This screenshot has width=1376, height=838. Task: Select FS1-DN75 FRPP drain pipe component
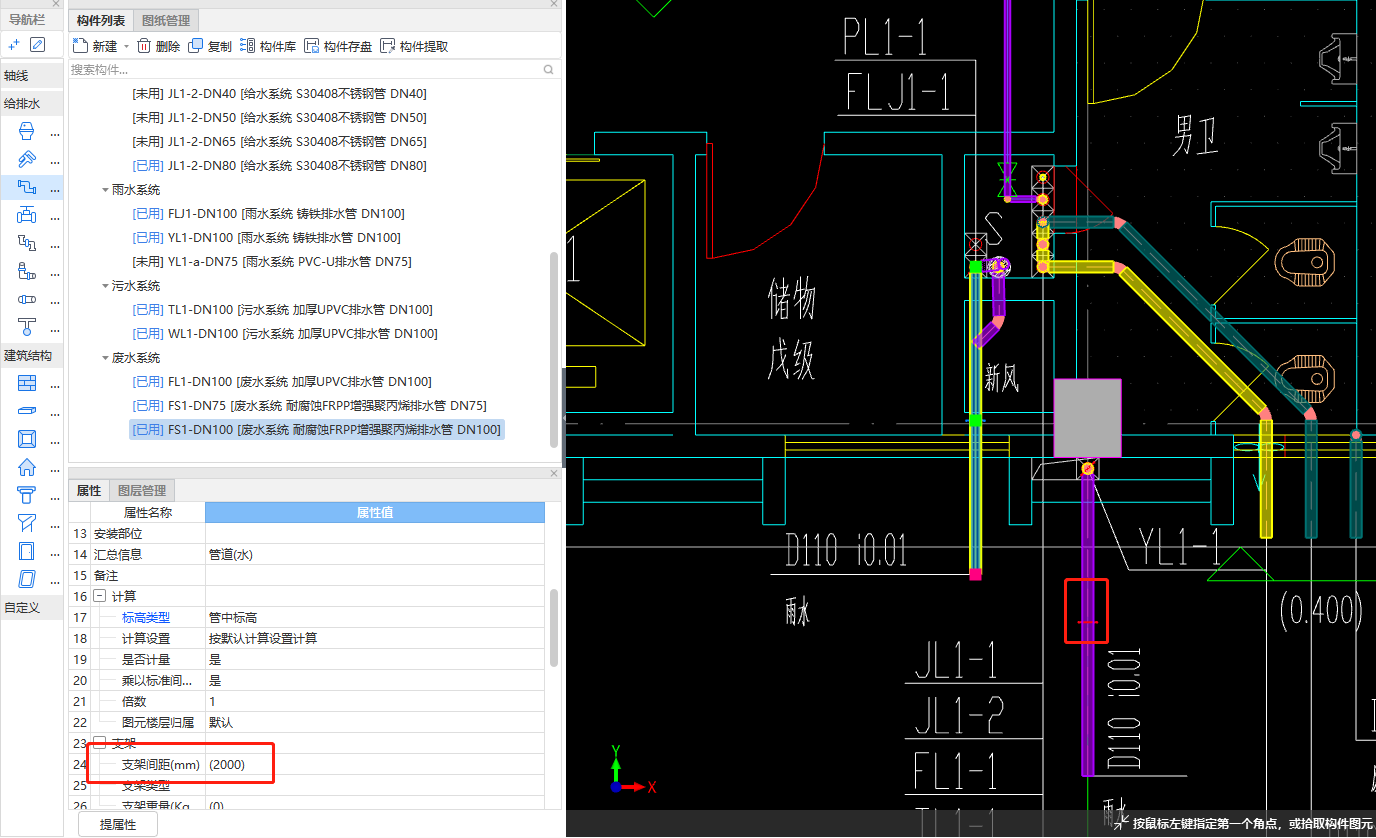[x=310, y=406]
